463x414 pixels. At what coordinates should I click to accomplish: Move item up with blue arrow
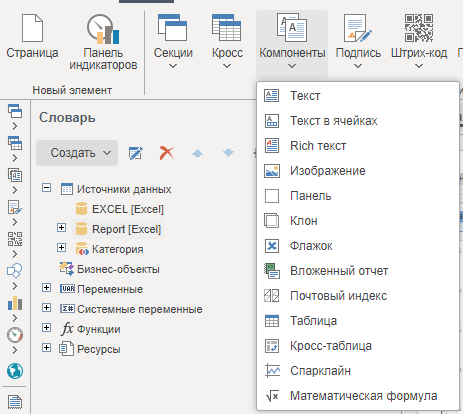pos(197,153)
